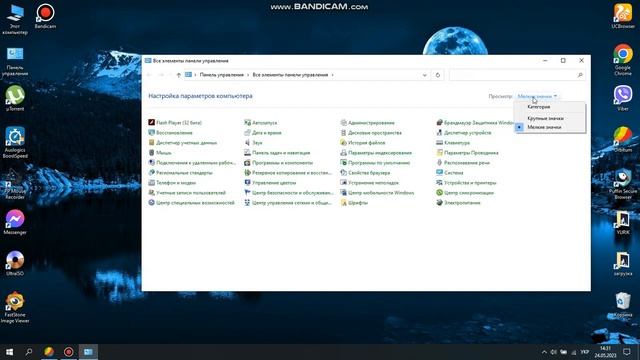This screenshot has width=640, height=360.
Task: Click the Звук speaker icon
Action: coord(247,142)
